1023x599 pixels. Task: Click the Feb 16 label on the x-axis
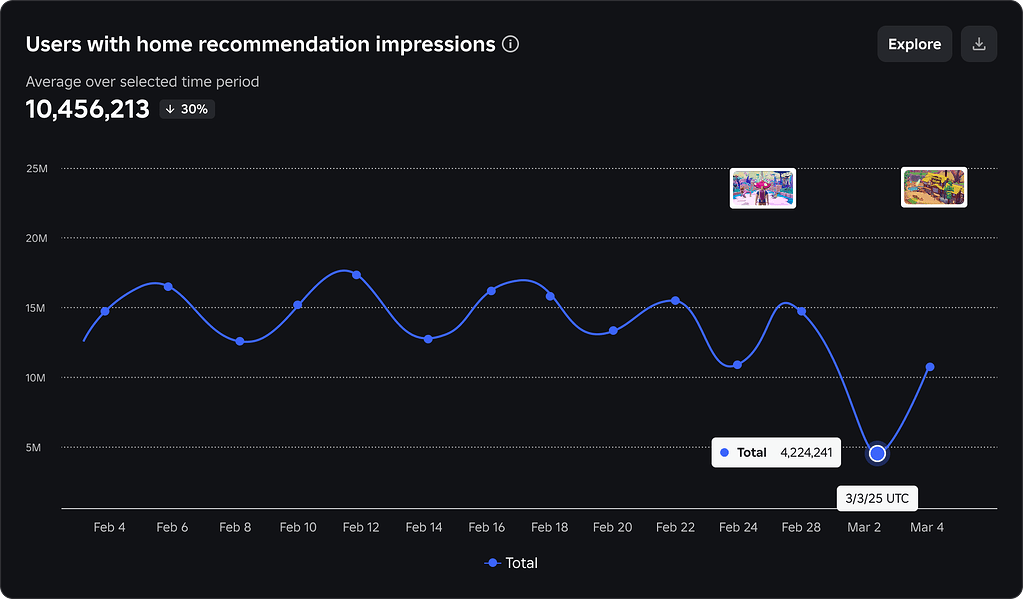click(487, 527)
